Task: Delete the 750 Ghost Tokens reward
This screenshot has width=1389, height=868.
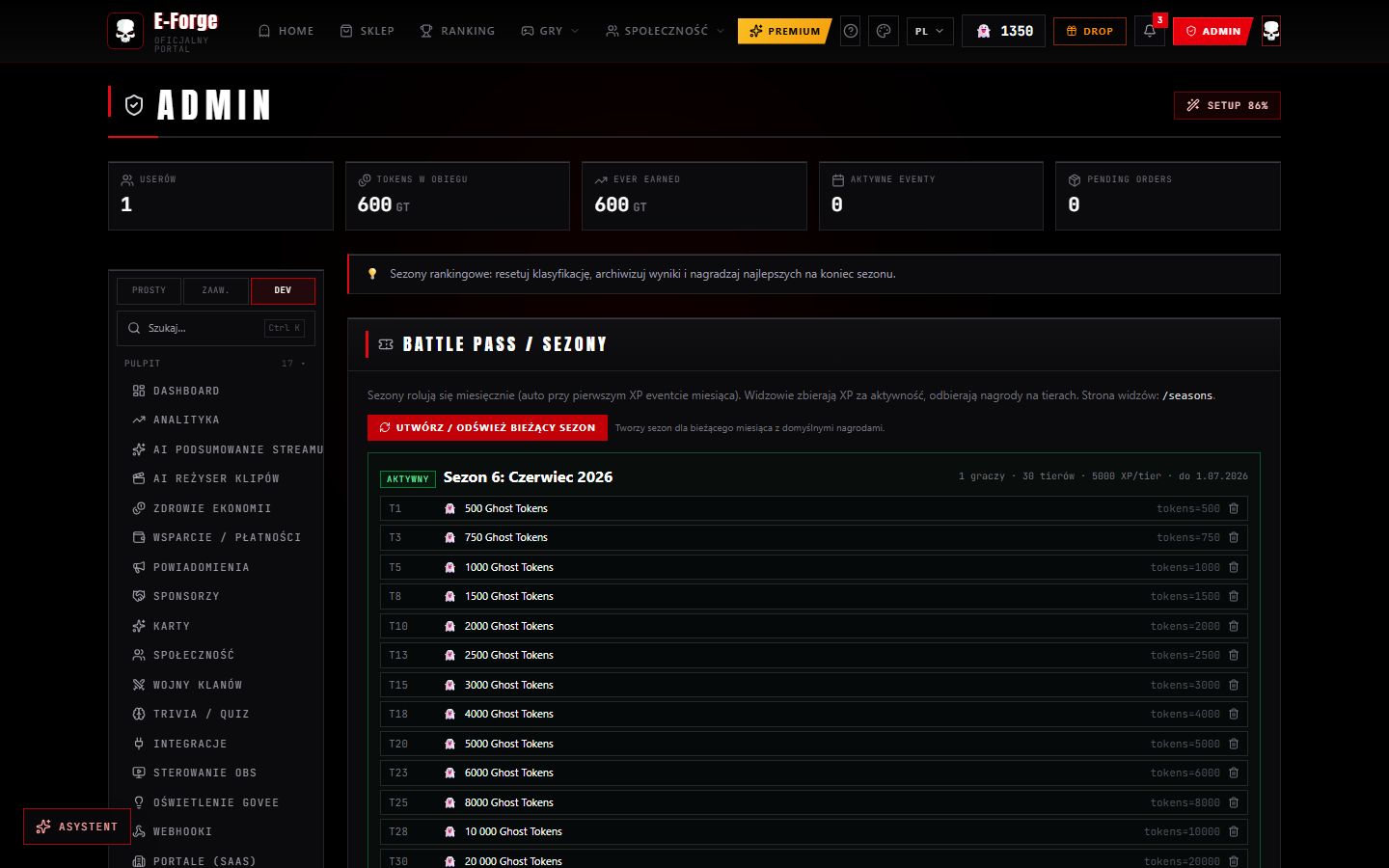Action: pyautogui.click(x=1234, y=537)
